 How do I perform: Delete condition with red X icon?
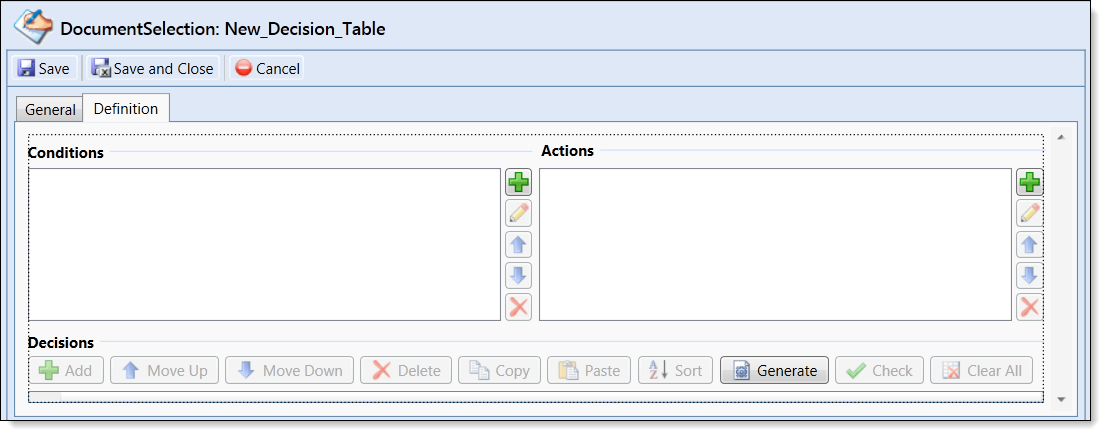(518, 307)
